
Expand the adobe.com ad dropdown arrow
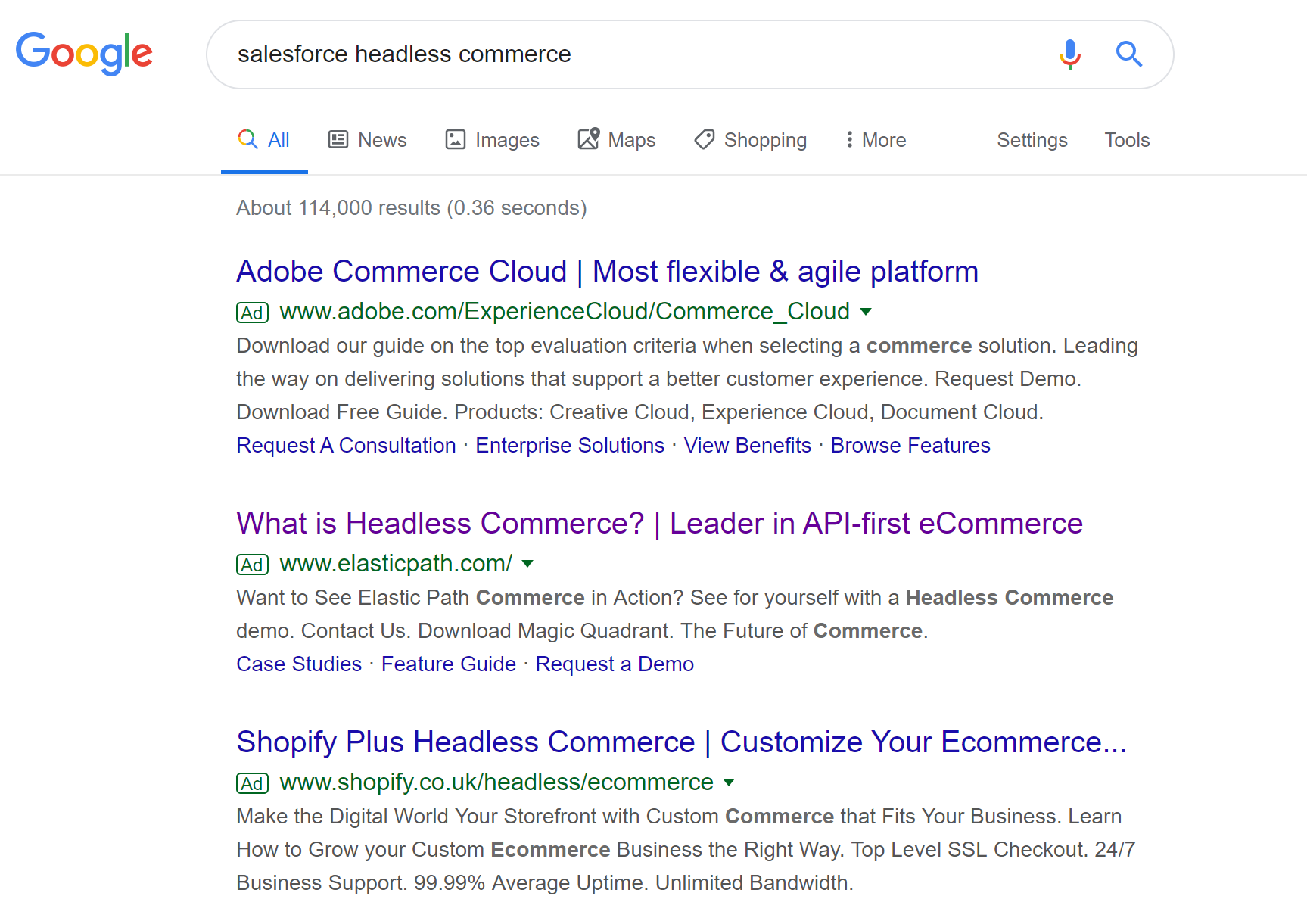click(867, 311)
